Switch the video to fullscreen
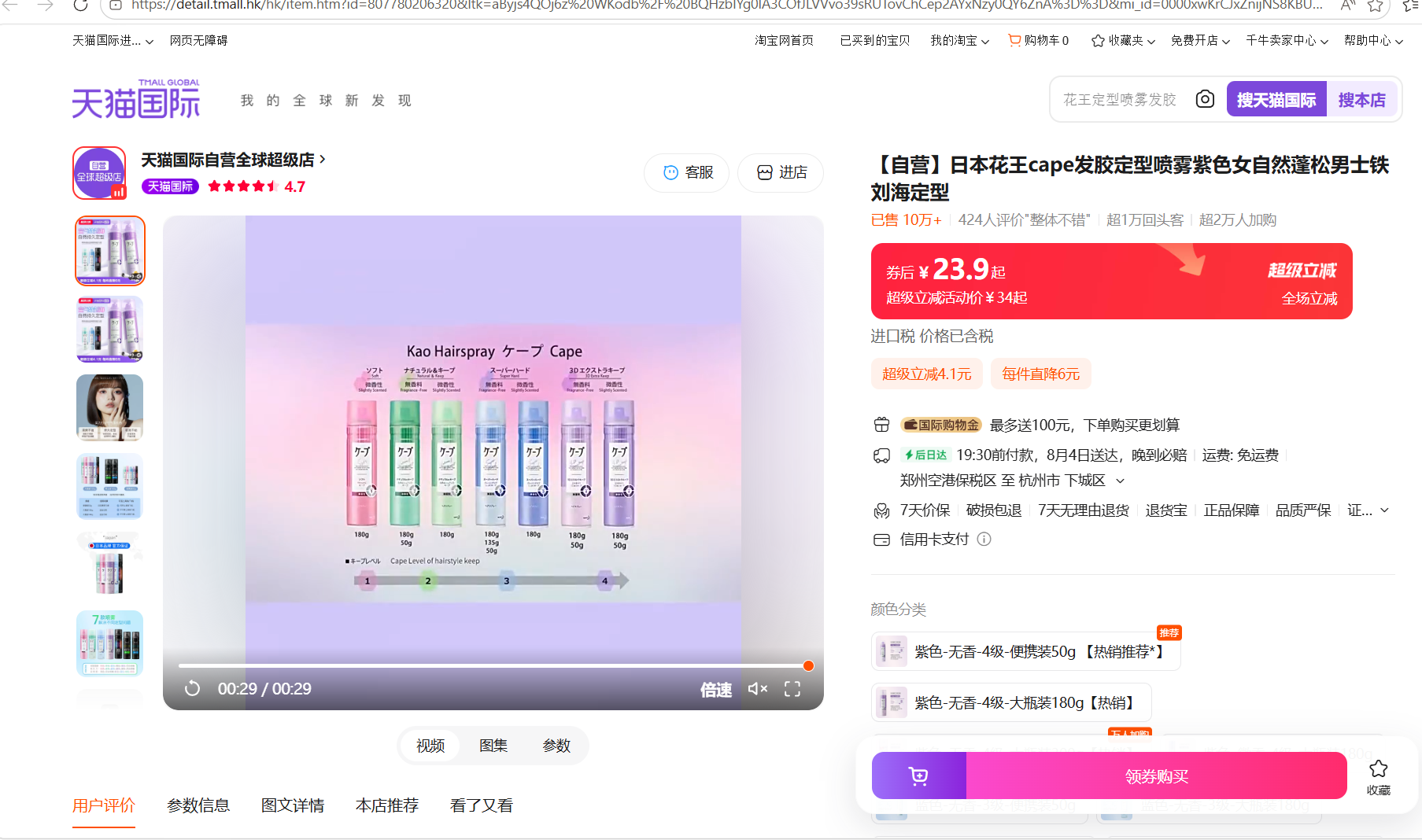 pos(792,689)
